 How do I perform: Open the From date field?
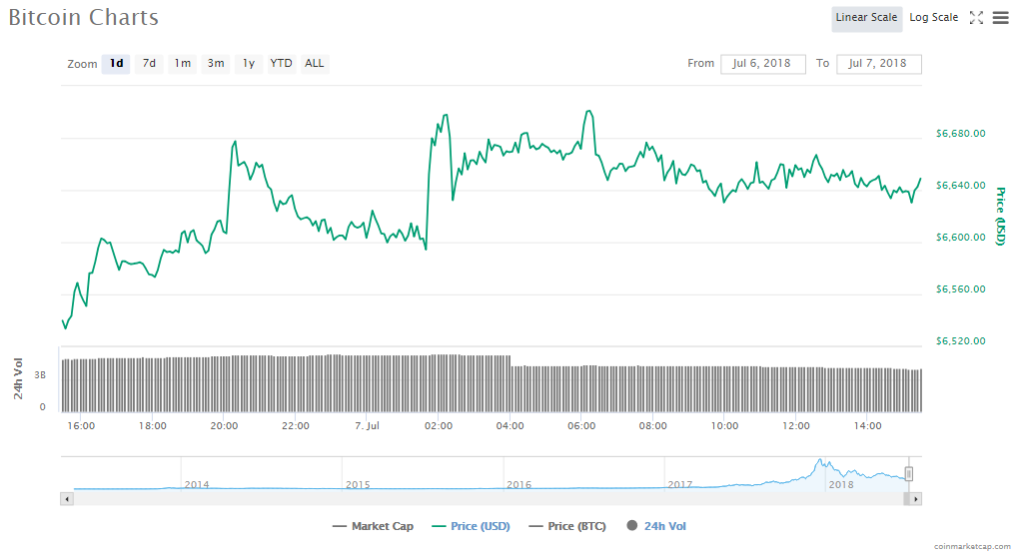[x=762, y=64]
